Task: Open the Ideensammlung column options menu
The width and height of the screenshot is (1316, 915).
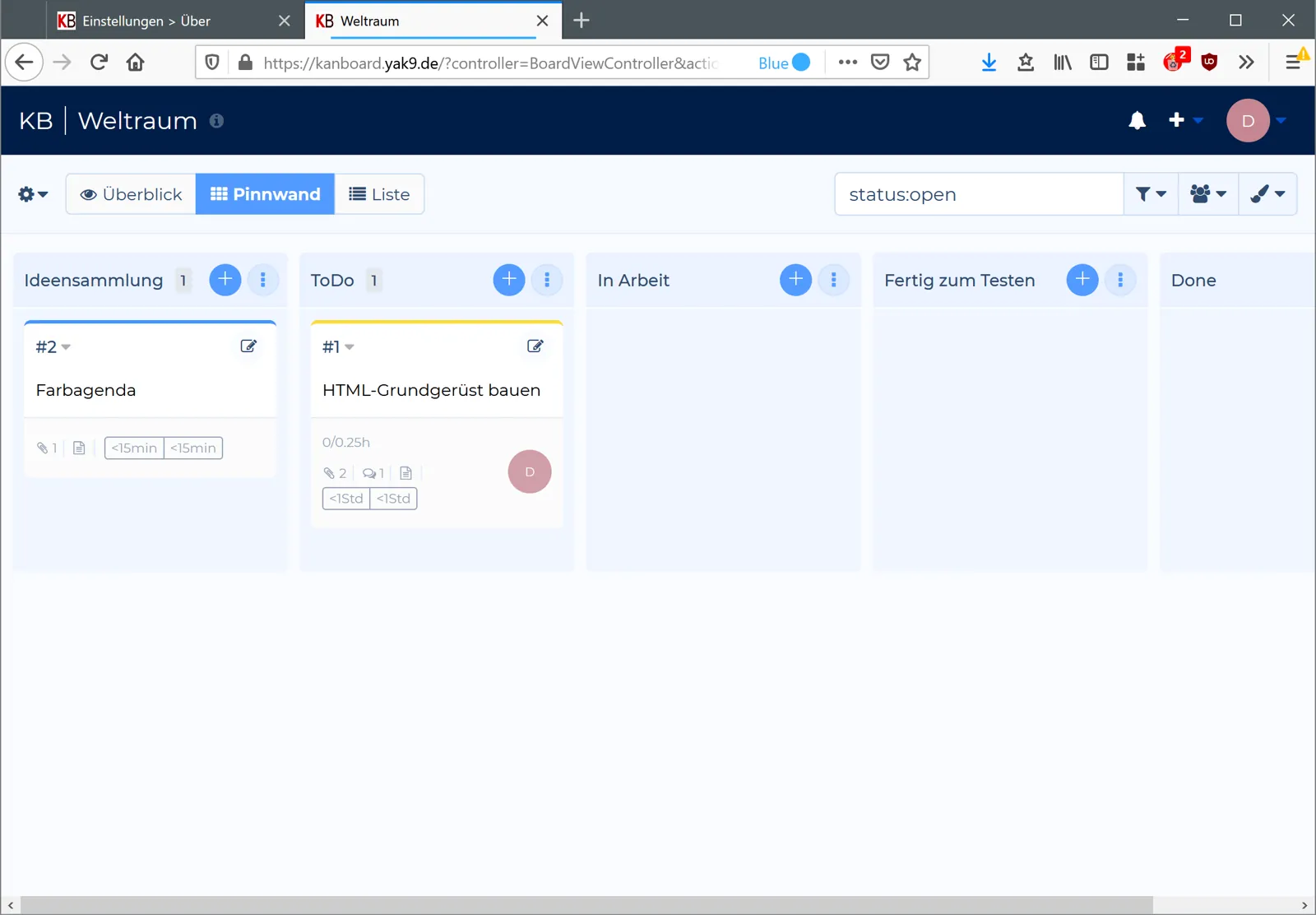Action: [x=263, y=280]
